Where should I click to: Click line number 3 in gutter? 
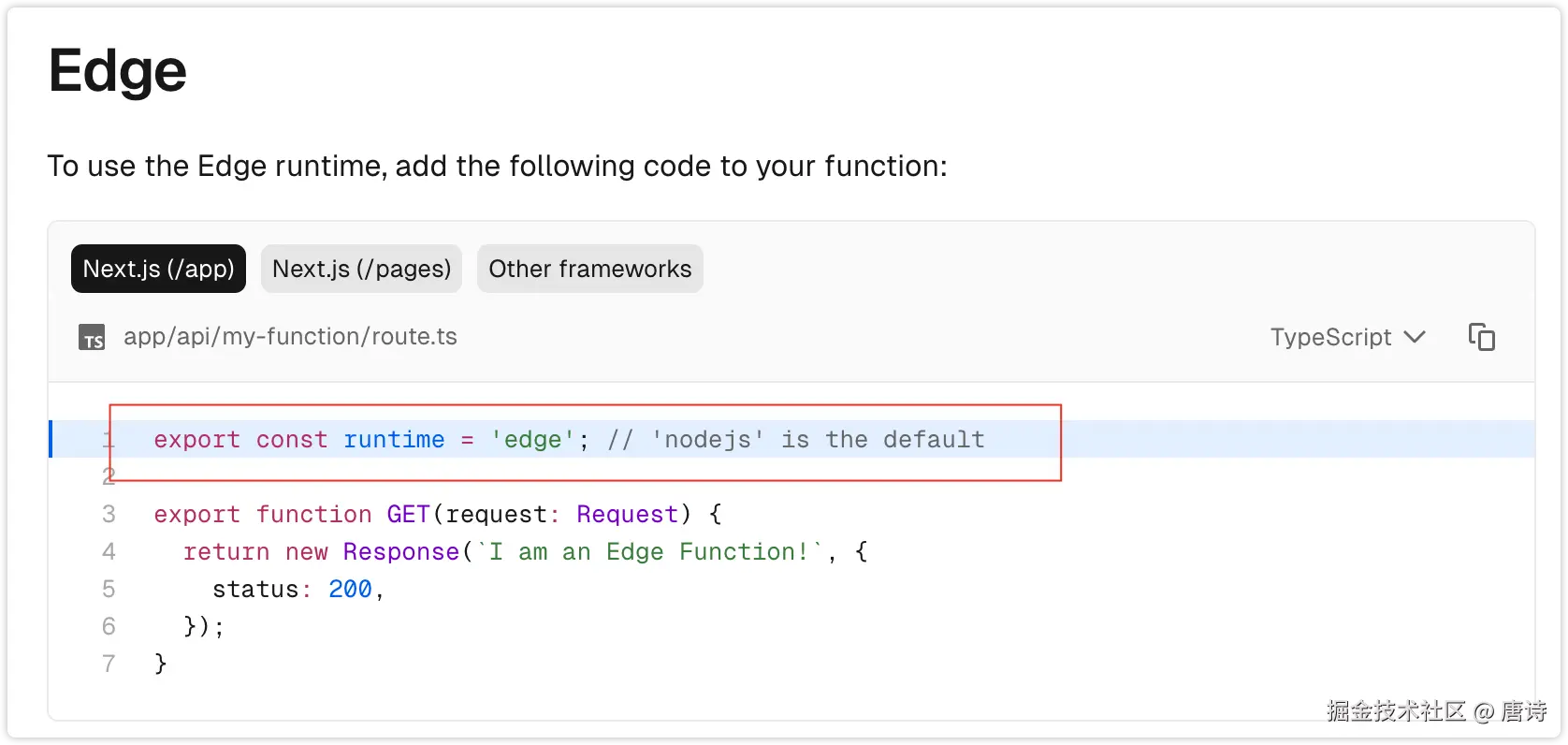tap(109, 514)
